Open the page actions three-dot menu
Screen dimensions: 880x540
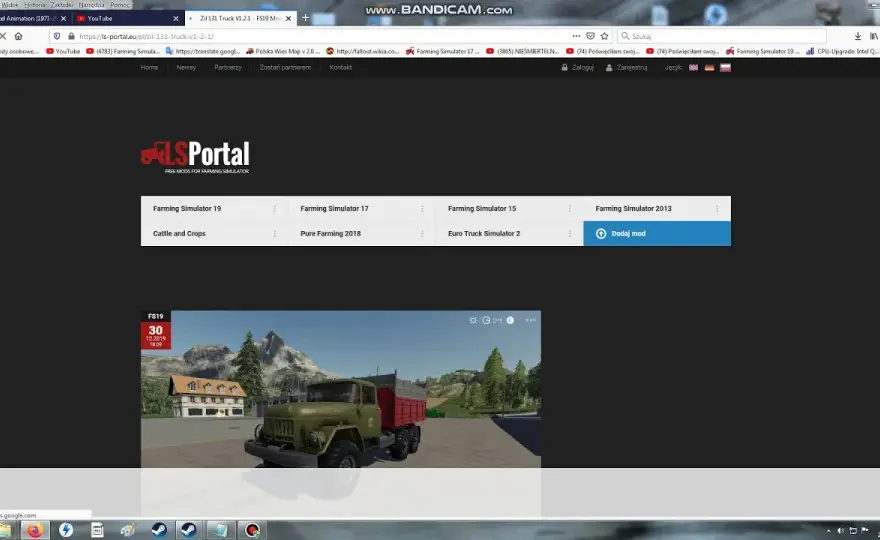tap(576, 36)
